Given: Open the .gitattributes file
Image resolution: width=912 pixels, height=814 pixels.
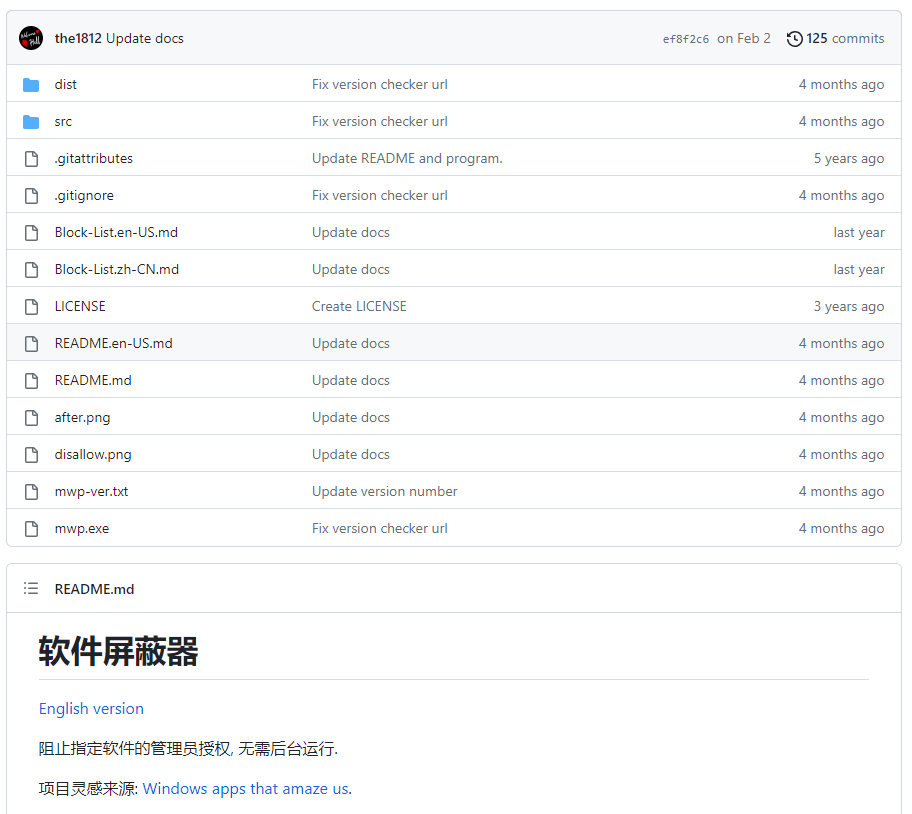Looking at the screenshot, I should coord(94,159).
